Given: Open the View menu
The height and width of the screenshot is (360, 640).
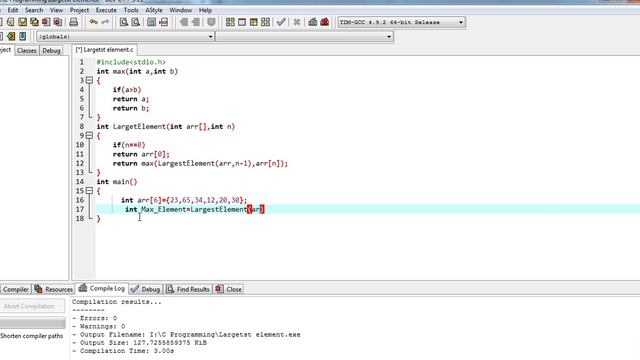Looking at the screenshot, I should [x=56, y=10].
